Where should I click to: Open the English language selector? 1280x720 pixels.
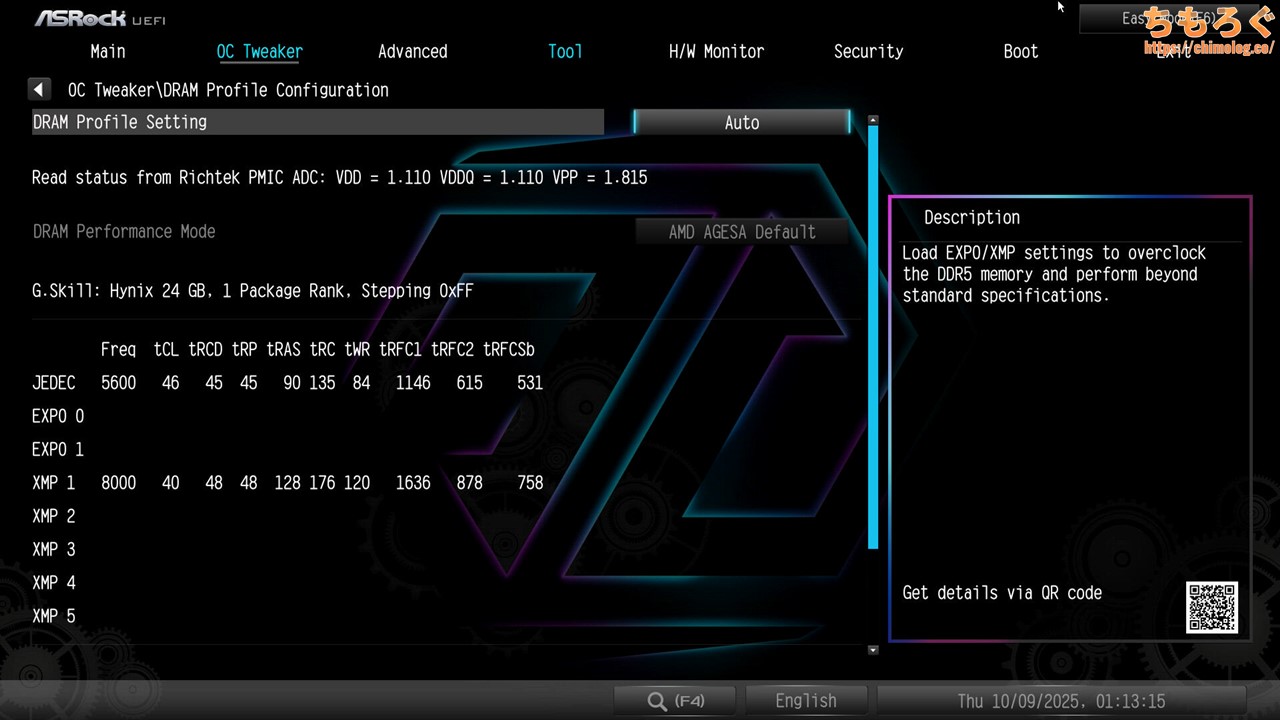click(805, 701)
